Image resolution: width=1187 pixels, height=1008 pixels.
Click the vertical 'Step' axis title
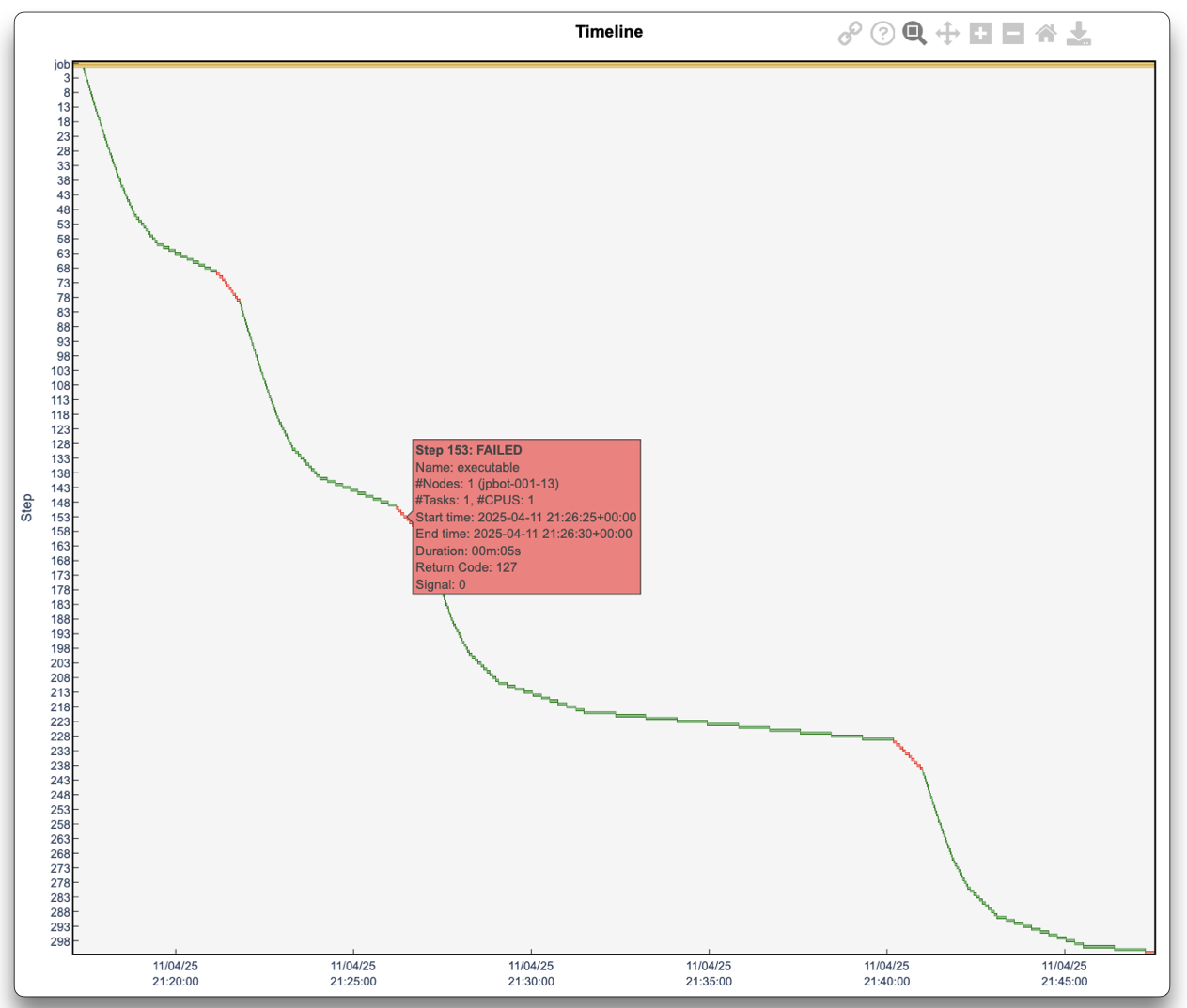point(27,507)
